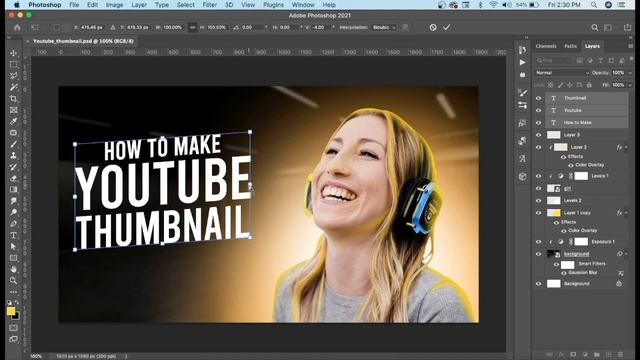Hide the Exposure 1 adjustment layer
640x360 pixels.
[x=538, y=242]
